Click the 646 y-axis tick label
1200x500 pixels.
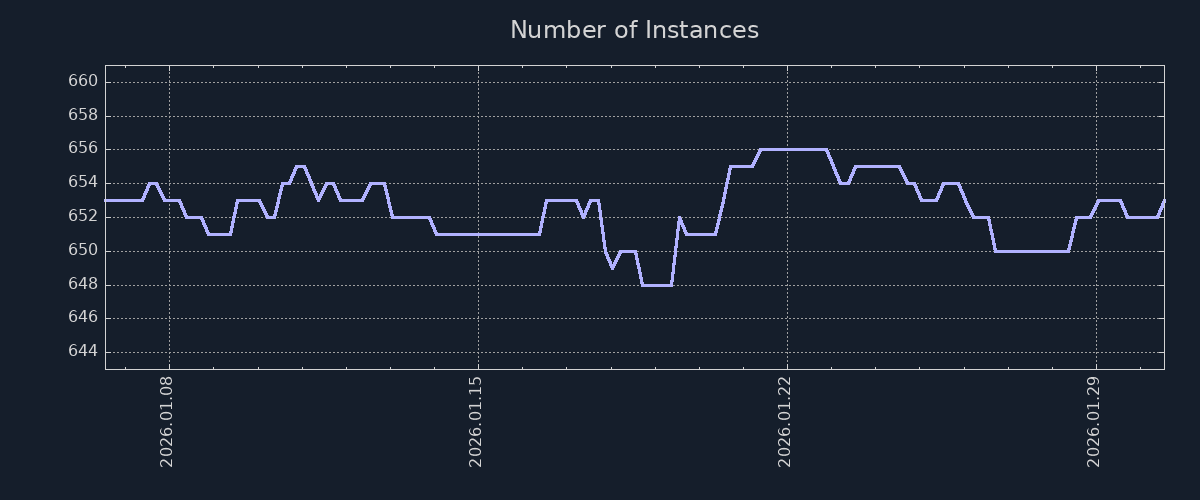(83, 318)
